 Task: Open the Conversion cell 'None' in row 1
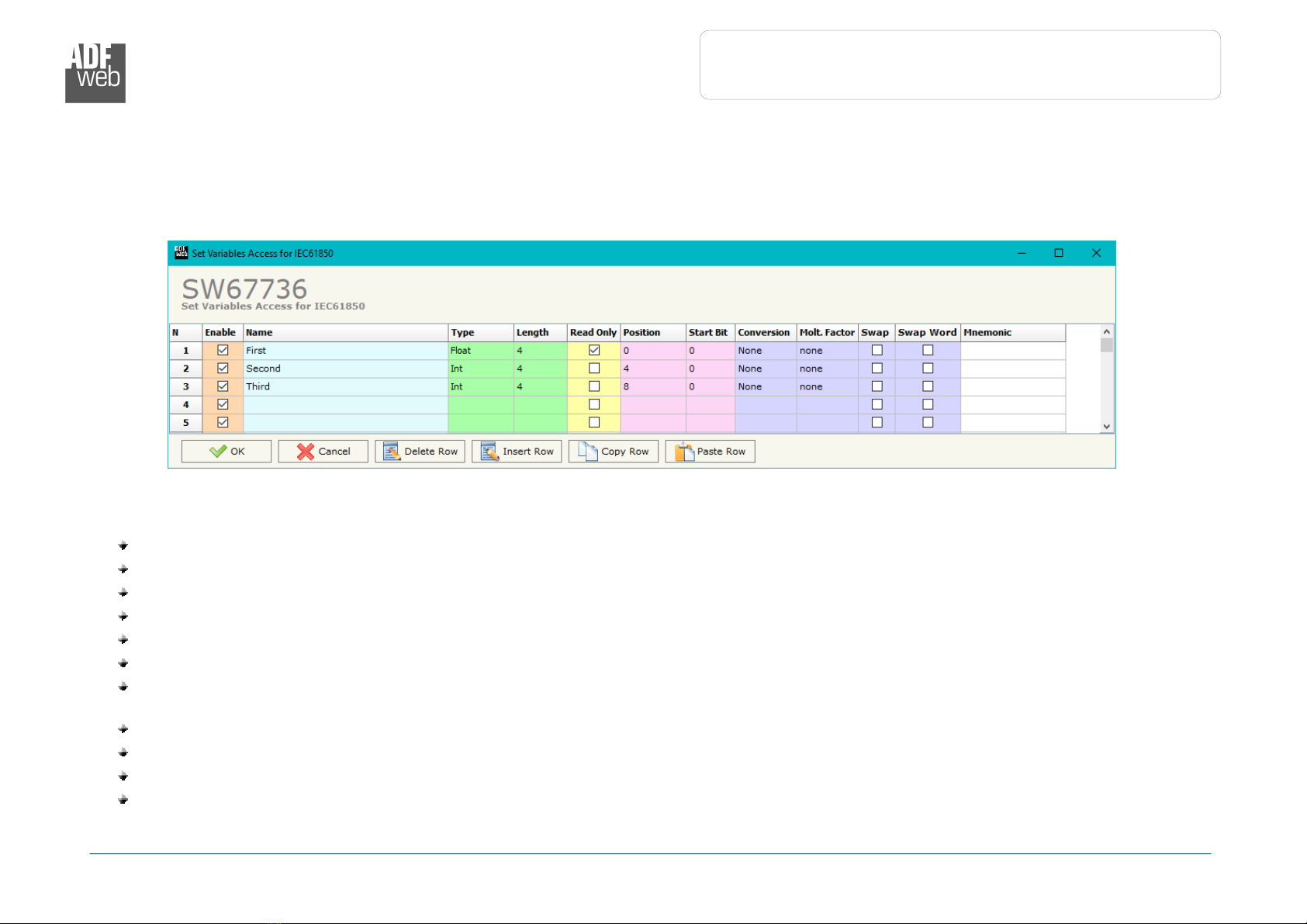point(766,351)
